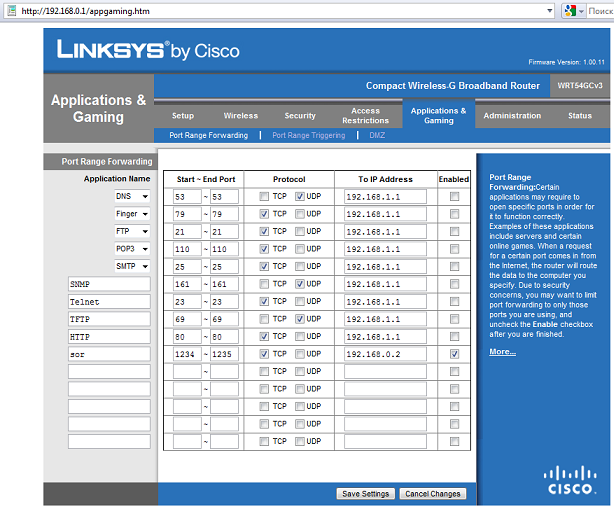Click the TFTP application name field
The width and height of the screenshot is (615, 514).
(109, 319)
